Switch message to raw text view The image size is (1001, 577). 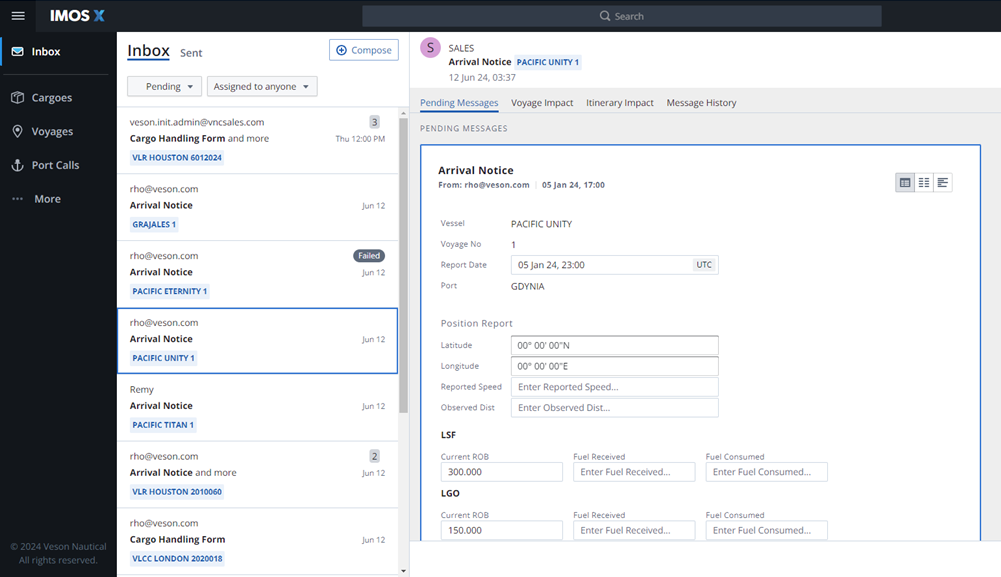coord(943,182)
